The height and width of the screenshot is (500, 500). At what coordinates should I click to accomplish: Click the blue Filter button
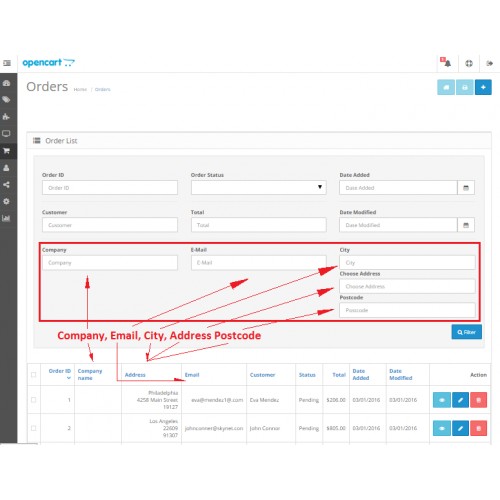click(467, 332)
